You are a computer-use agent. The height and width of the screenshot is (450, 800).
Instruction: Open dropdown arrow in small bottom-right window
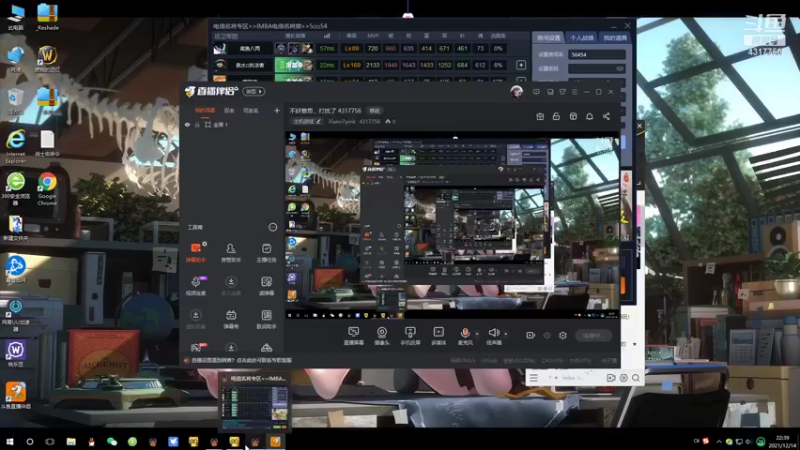pyautogui.click(x=556, y=378)
